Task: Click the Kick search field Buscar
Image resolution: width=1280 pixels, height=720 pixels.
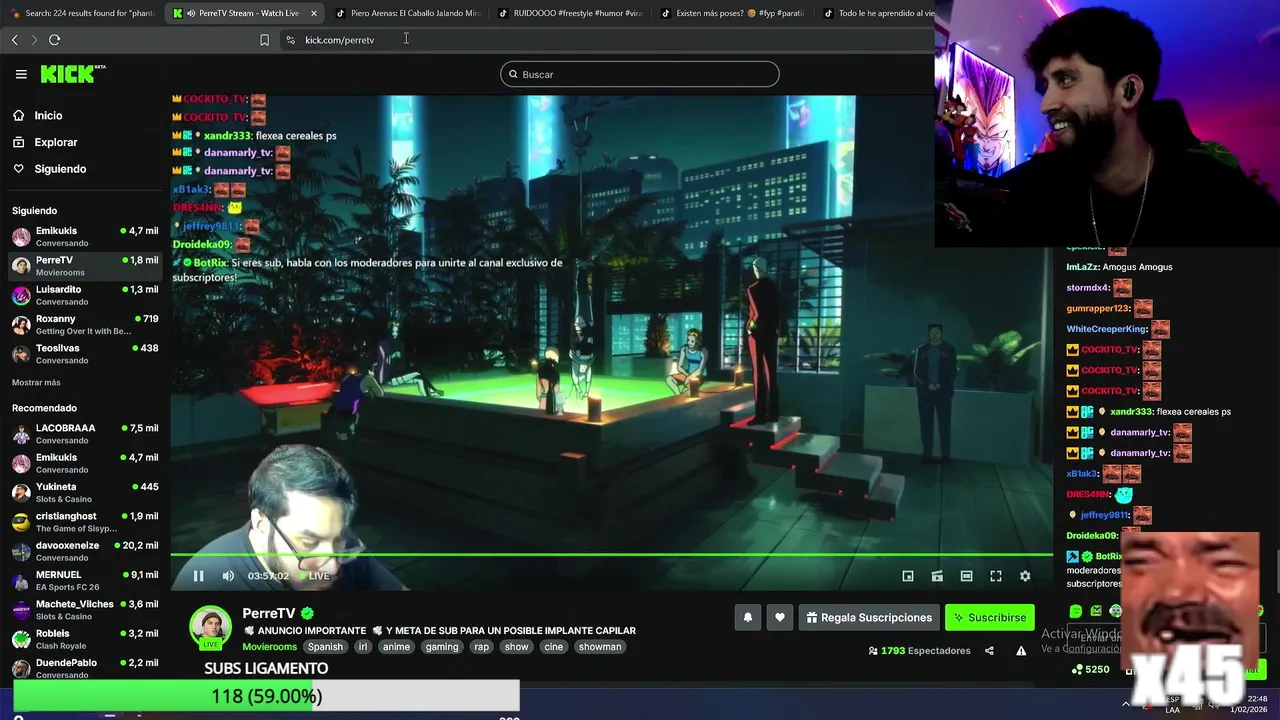Action: coord(640,74)
